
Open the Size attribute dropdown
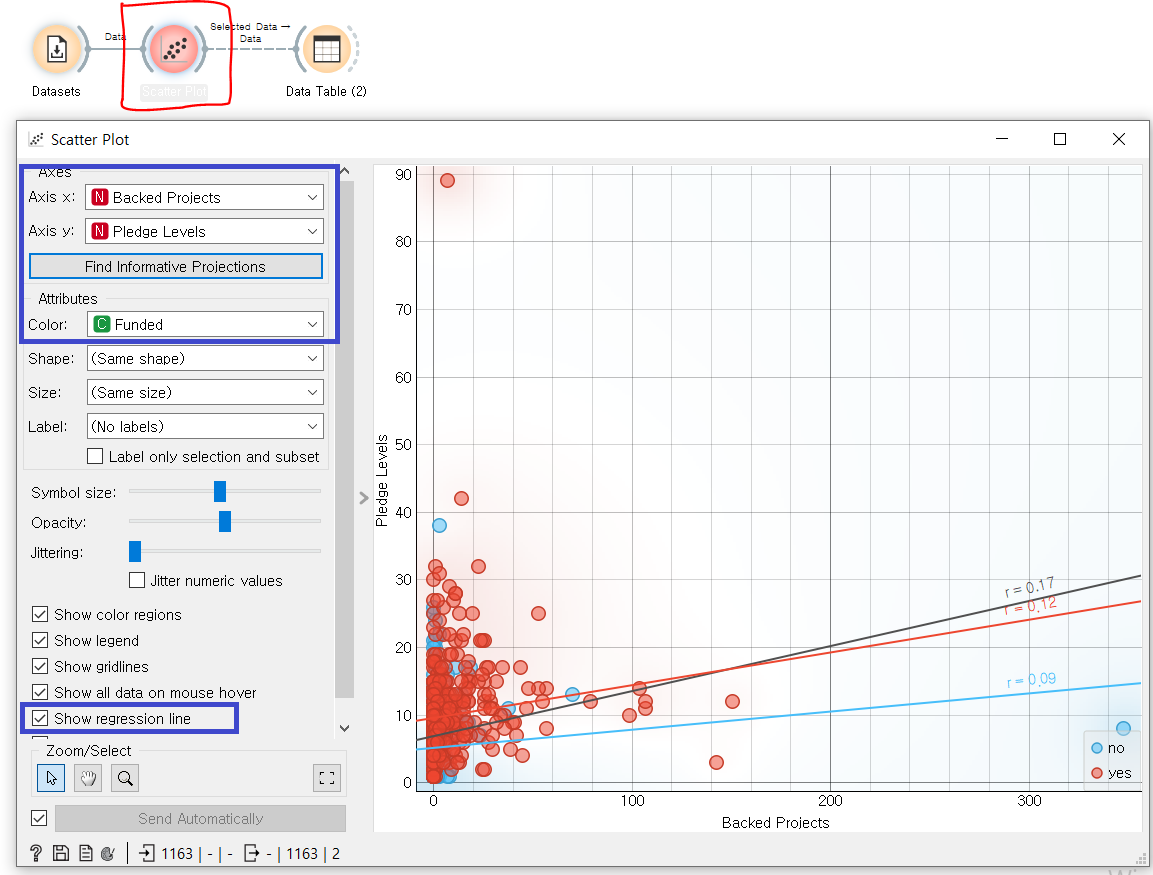click(205, 392)
